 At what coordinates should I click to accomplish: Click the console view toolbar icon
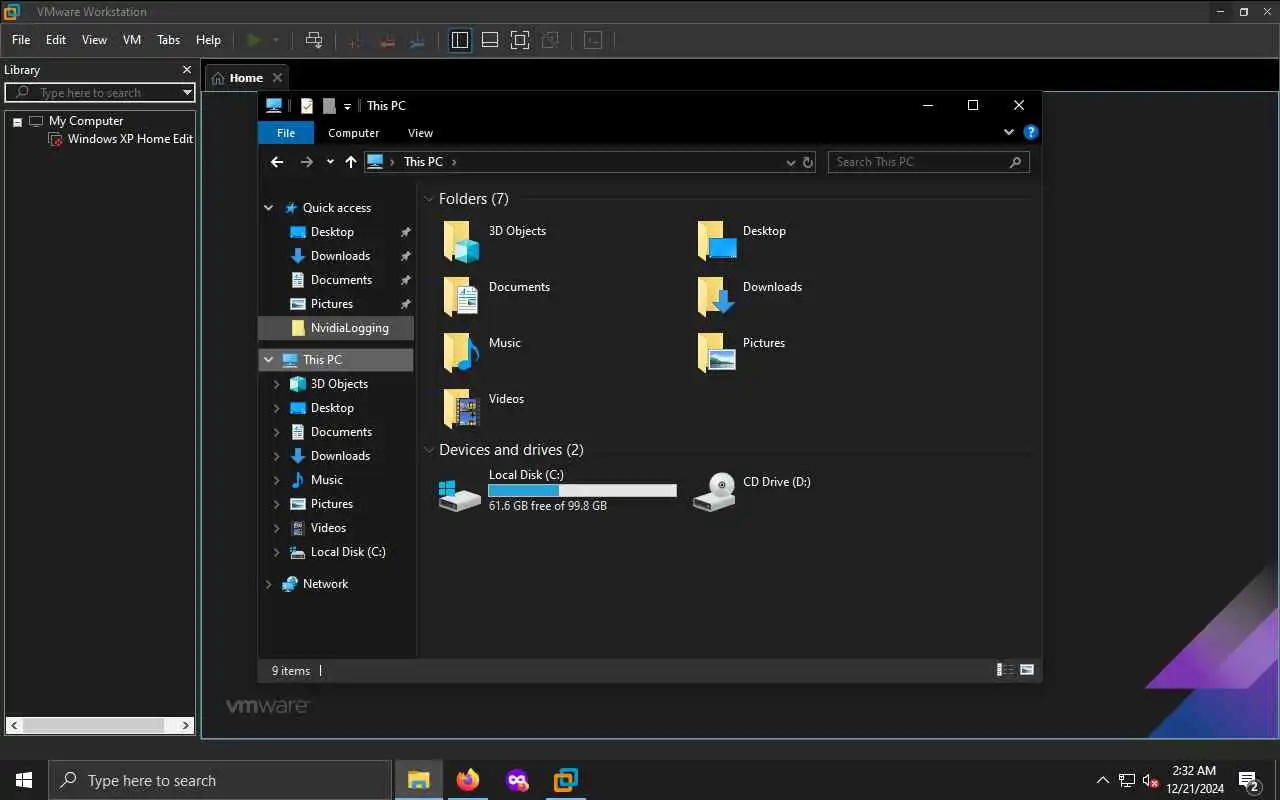[593, 40]
